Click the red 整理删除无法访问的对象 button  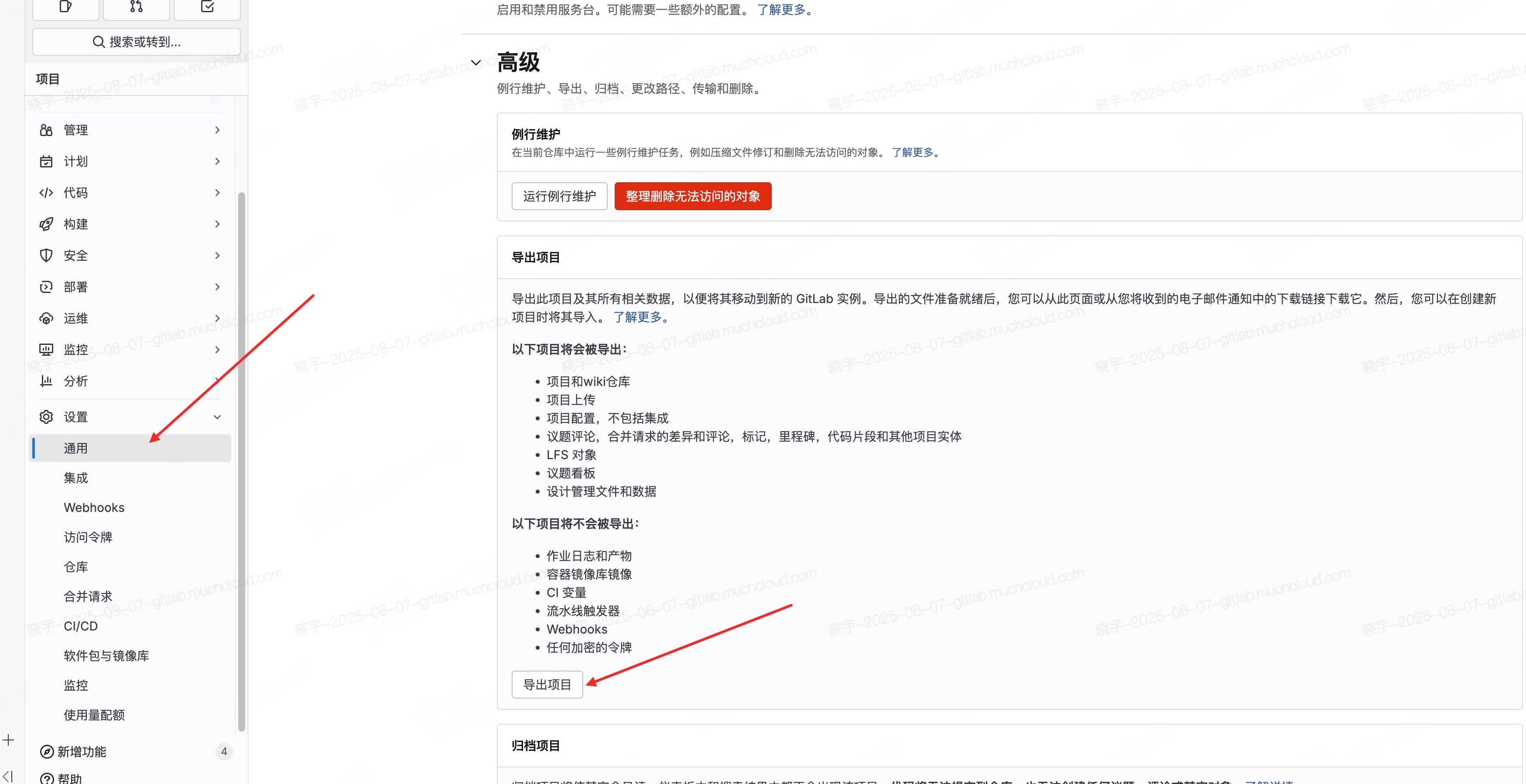click(692, 196)
